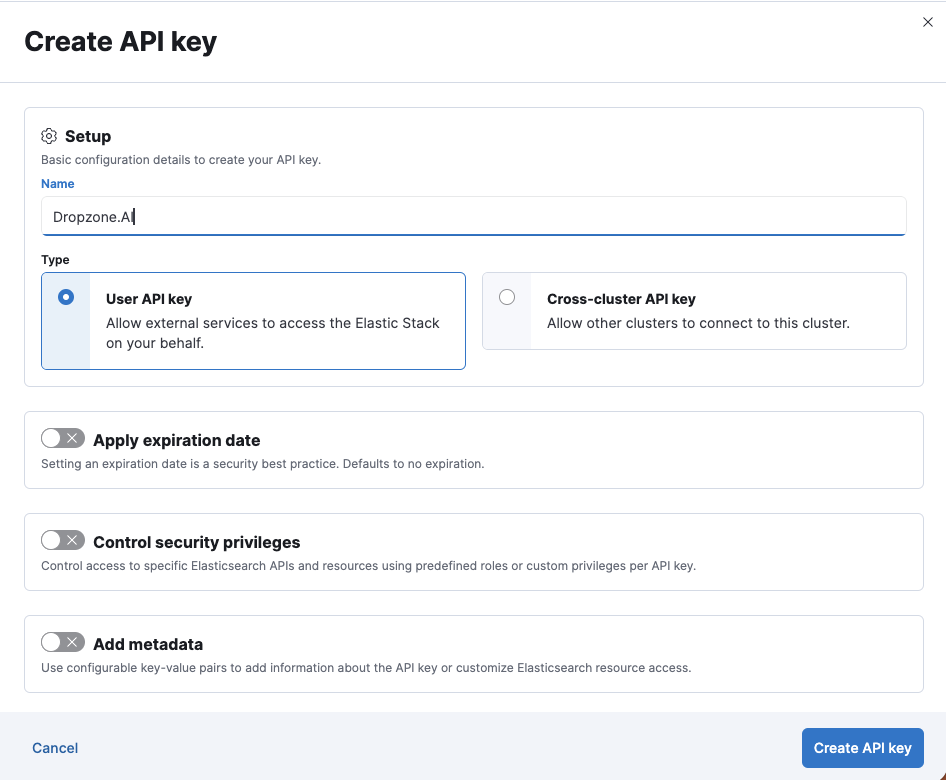The image size is (946, 780).
Task: Enable the Add metadata switch
Action: pos(63,642)
